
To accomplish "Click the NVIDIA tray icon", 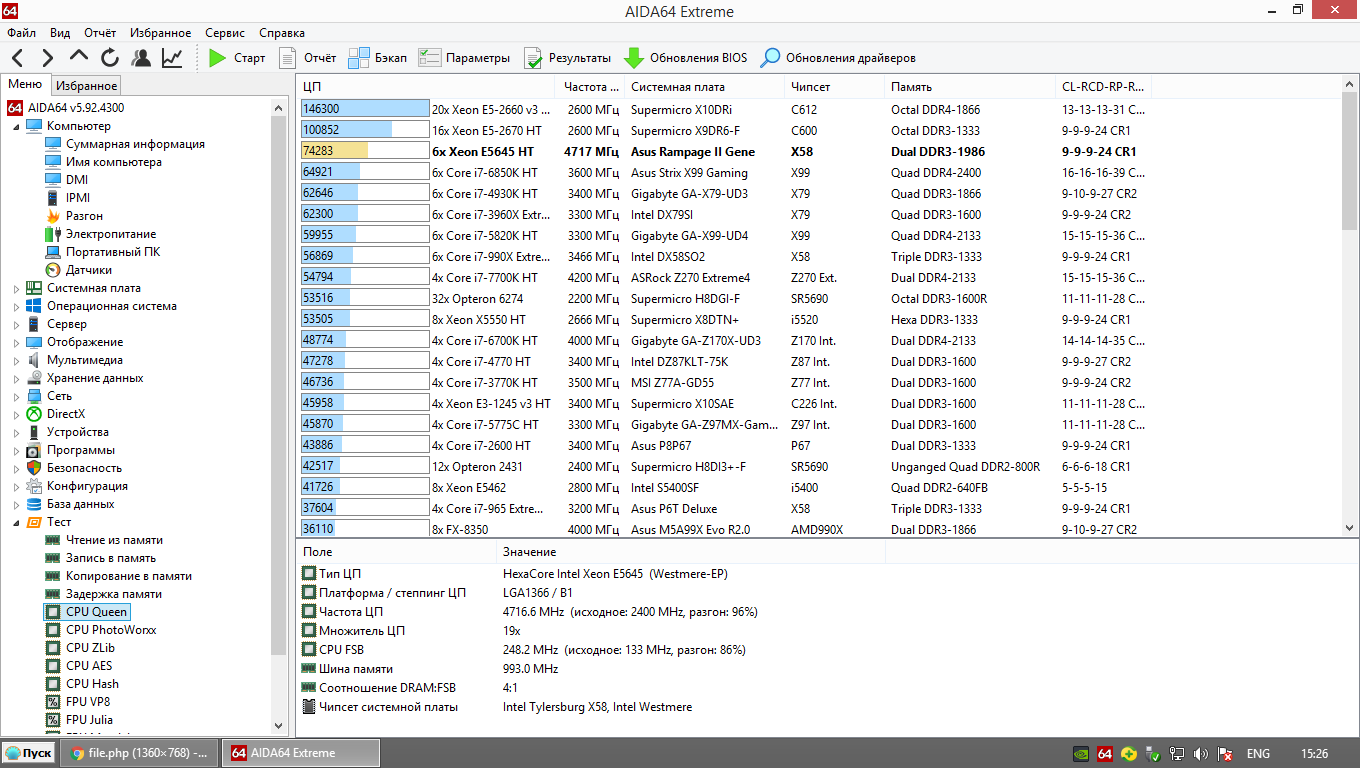I will (x=1080, y=753).
